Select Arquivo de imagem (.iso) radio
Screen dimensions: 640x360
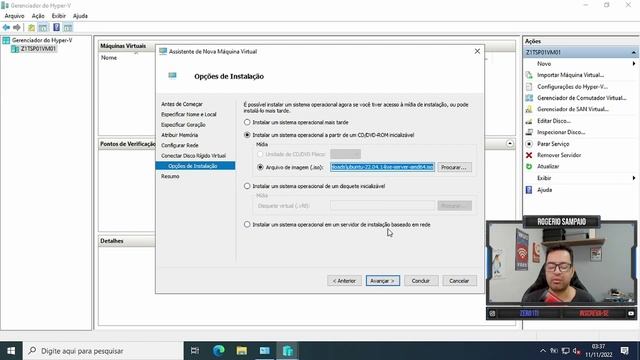point(260,167)
